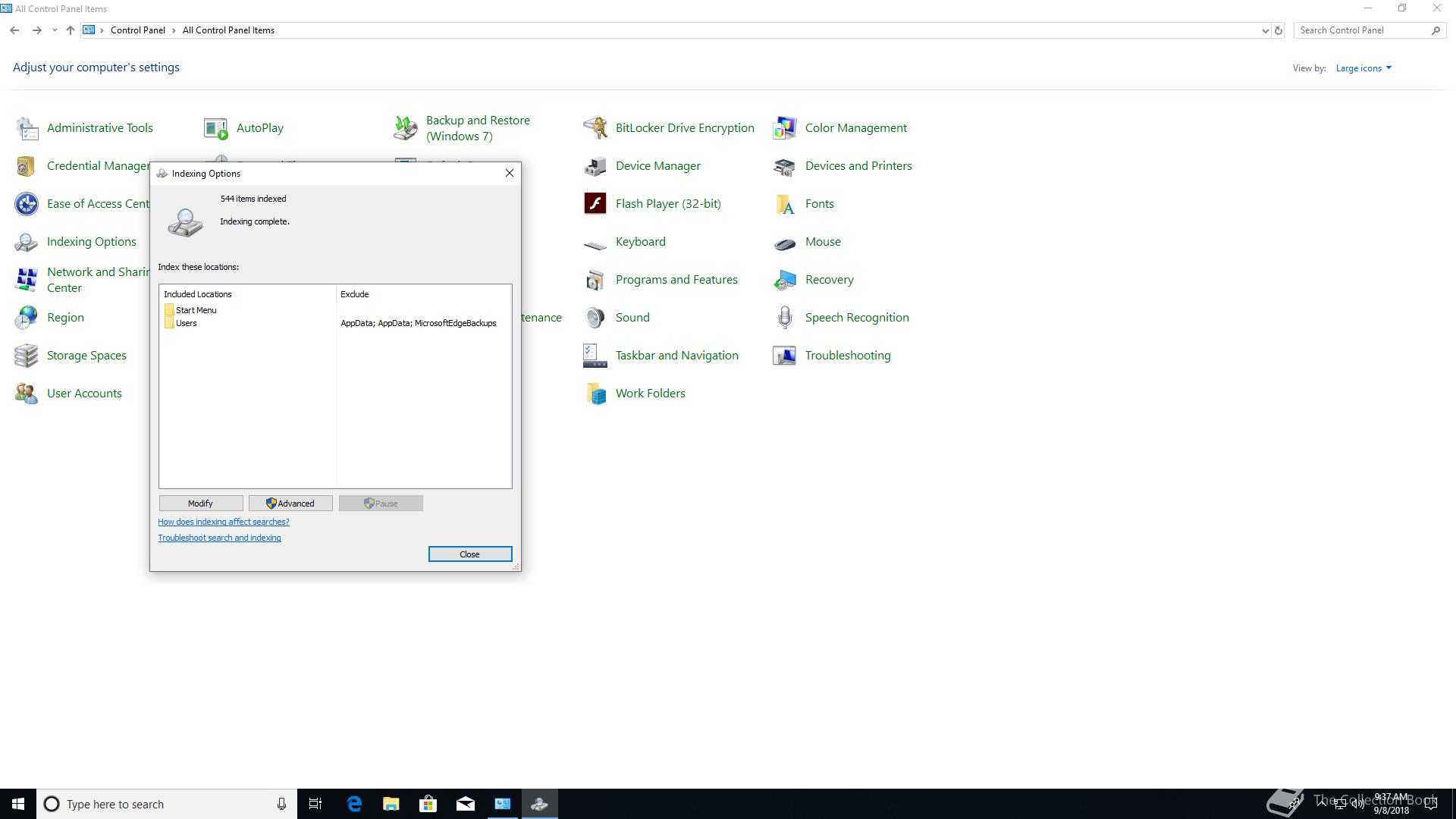Click excluded 'AppData; AppData; MicrosoftEdgeBackups' text
1456x819 pixels.
(419, 323)
